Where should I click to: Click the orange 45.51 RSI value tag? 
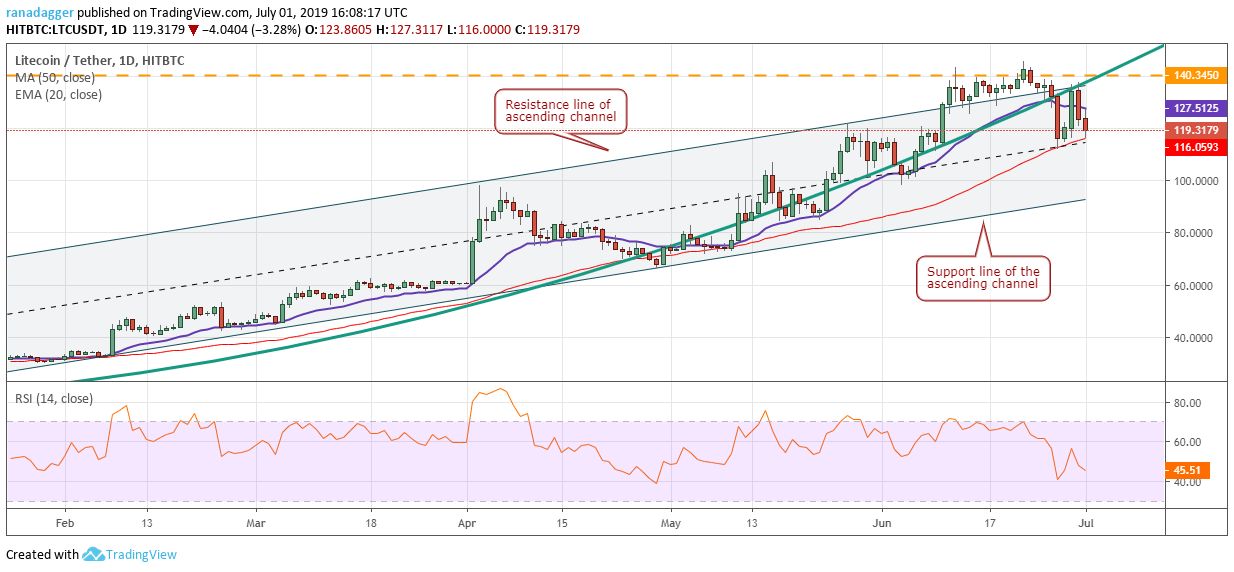click(1194, 470)
